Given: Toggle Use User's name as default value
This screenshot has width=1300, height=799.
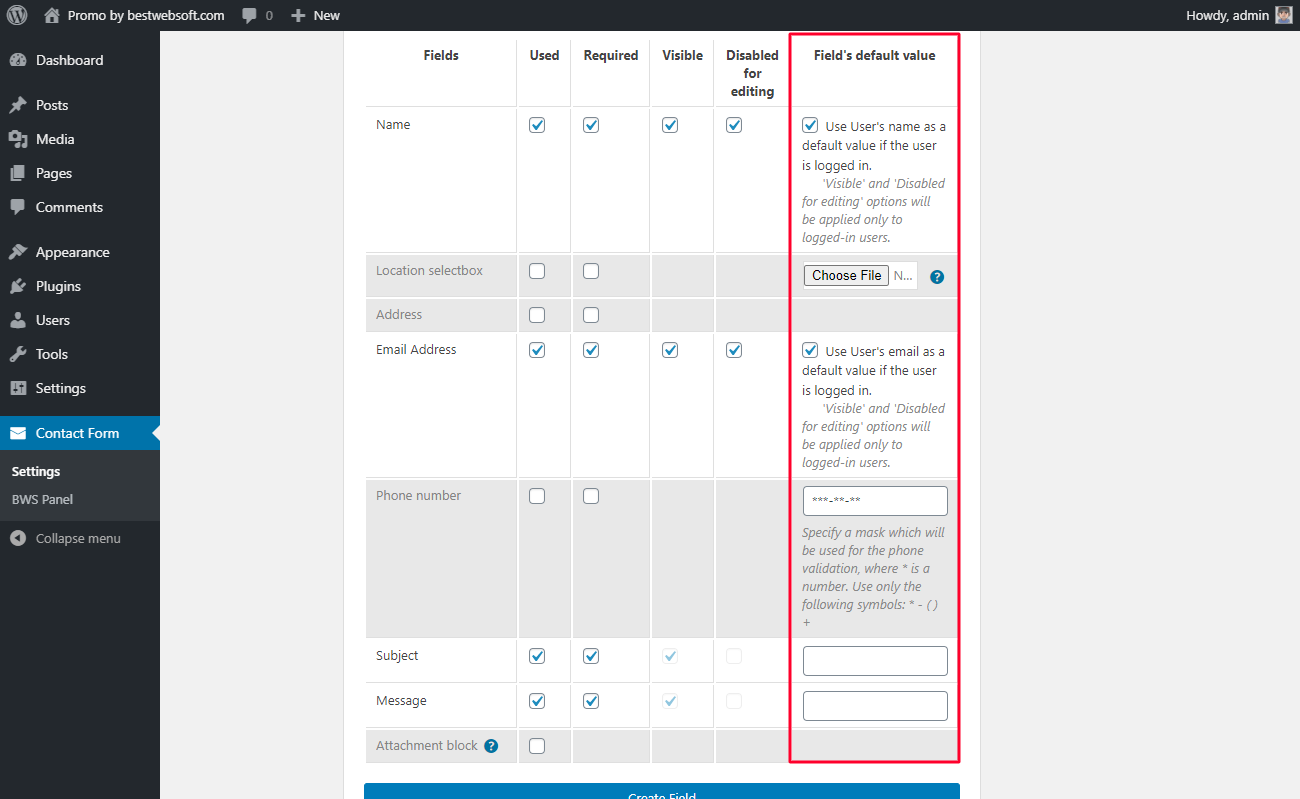Looking at the screenshot, I should pyautogui.click(x=810, y=126).
